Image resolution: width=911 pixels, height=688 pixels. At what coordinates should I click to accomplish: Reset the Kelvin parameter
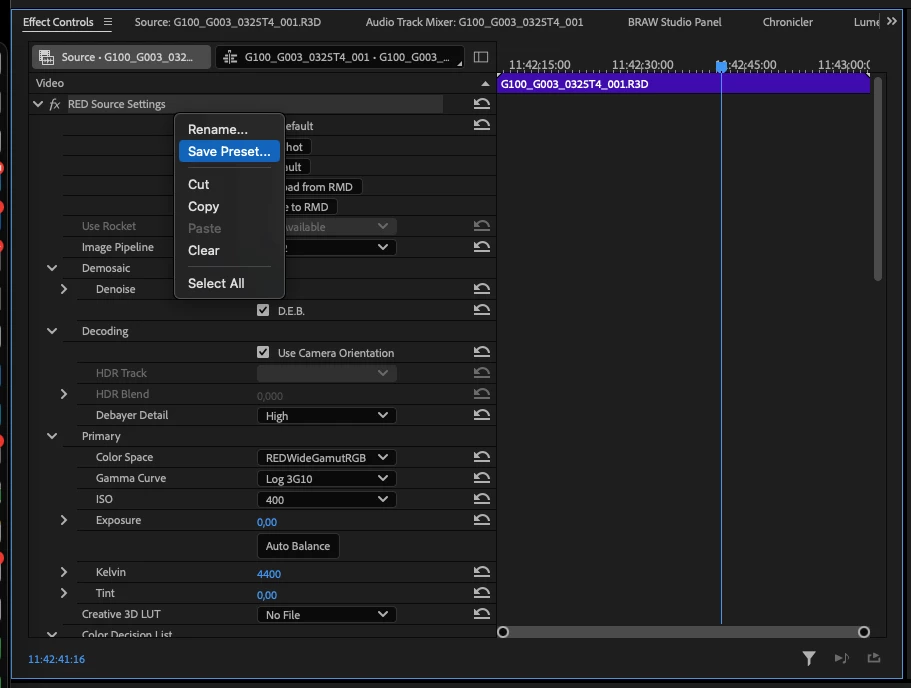click(x=482, y=572)
